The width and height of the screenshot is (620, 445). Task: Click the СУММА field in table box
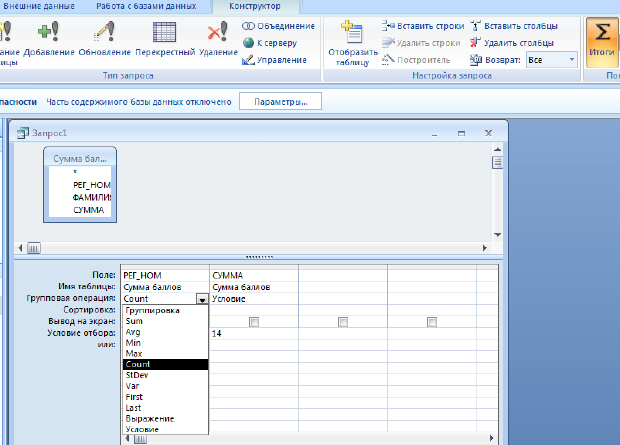click(88, 210)
